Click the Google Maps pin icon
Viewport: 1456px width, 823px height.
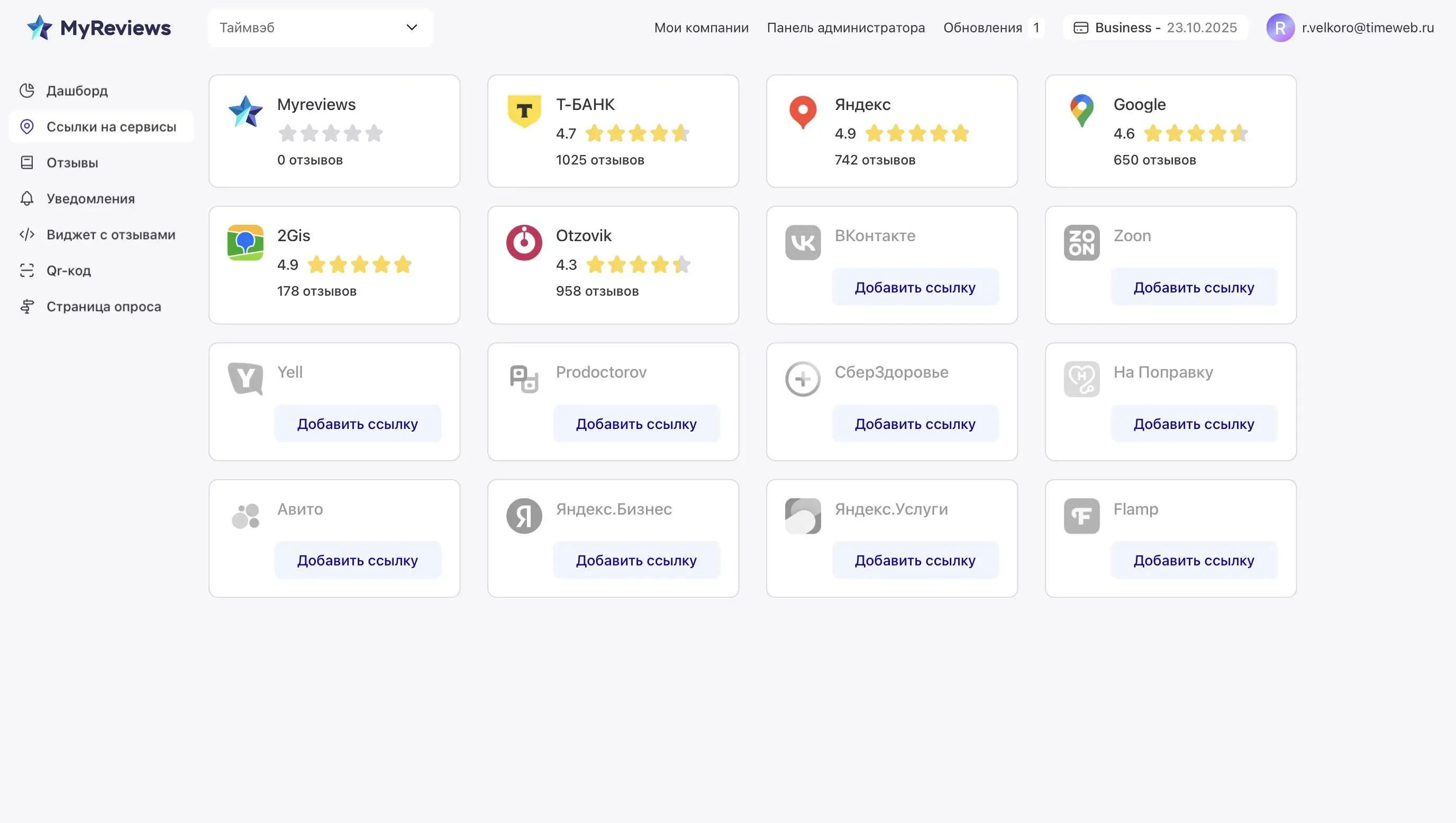pyautogui.click(x=1081, y=110)
